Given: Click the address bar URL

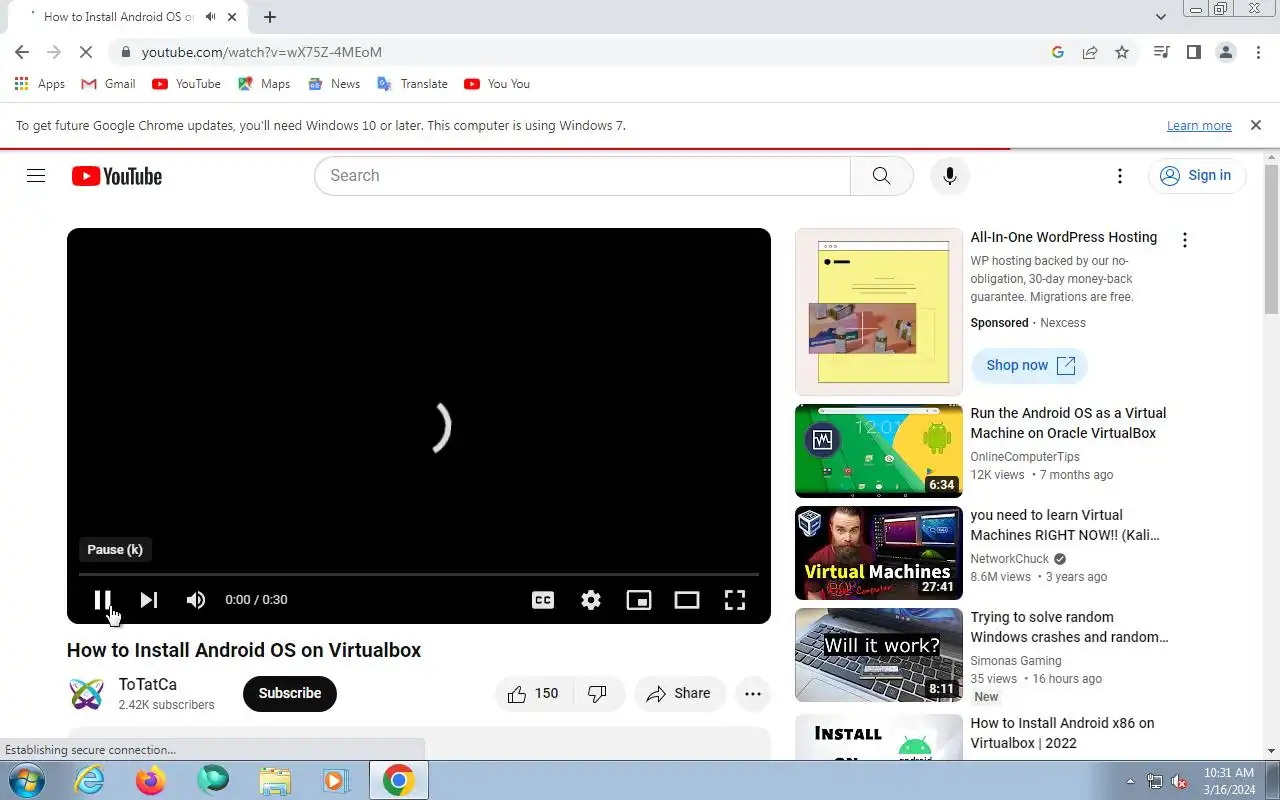Looking at the screenshot, I should click(x=262, y=52).
